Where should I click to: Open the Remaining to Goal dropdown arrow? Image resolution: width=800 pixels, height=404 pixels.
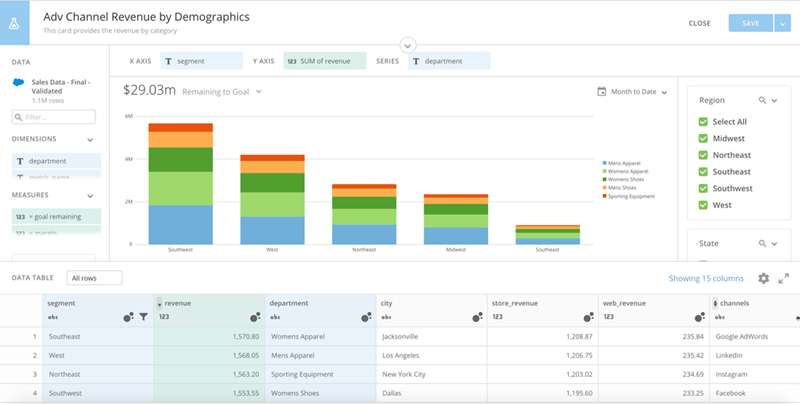tap(259, 92)
